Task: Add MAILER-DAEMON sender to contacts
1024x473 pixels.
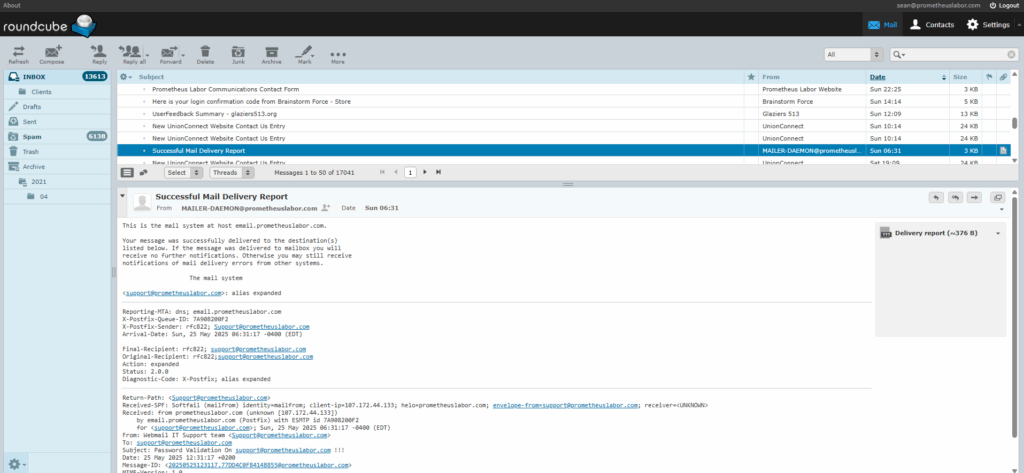Action: click(325, 208)
